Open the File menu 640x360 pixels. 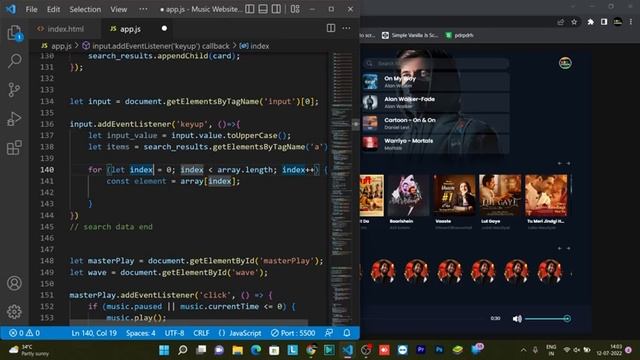(x=31, y=9)
